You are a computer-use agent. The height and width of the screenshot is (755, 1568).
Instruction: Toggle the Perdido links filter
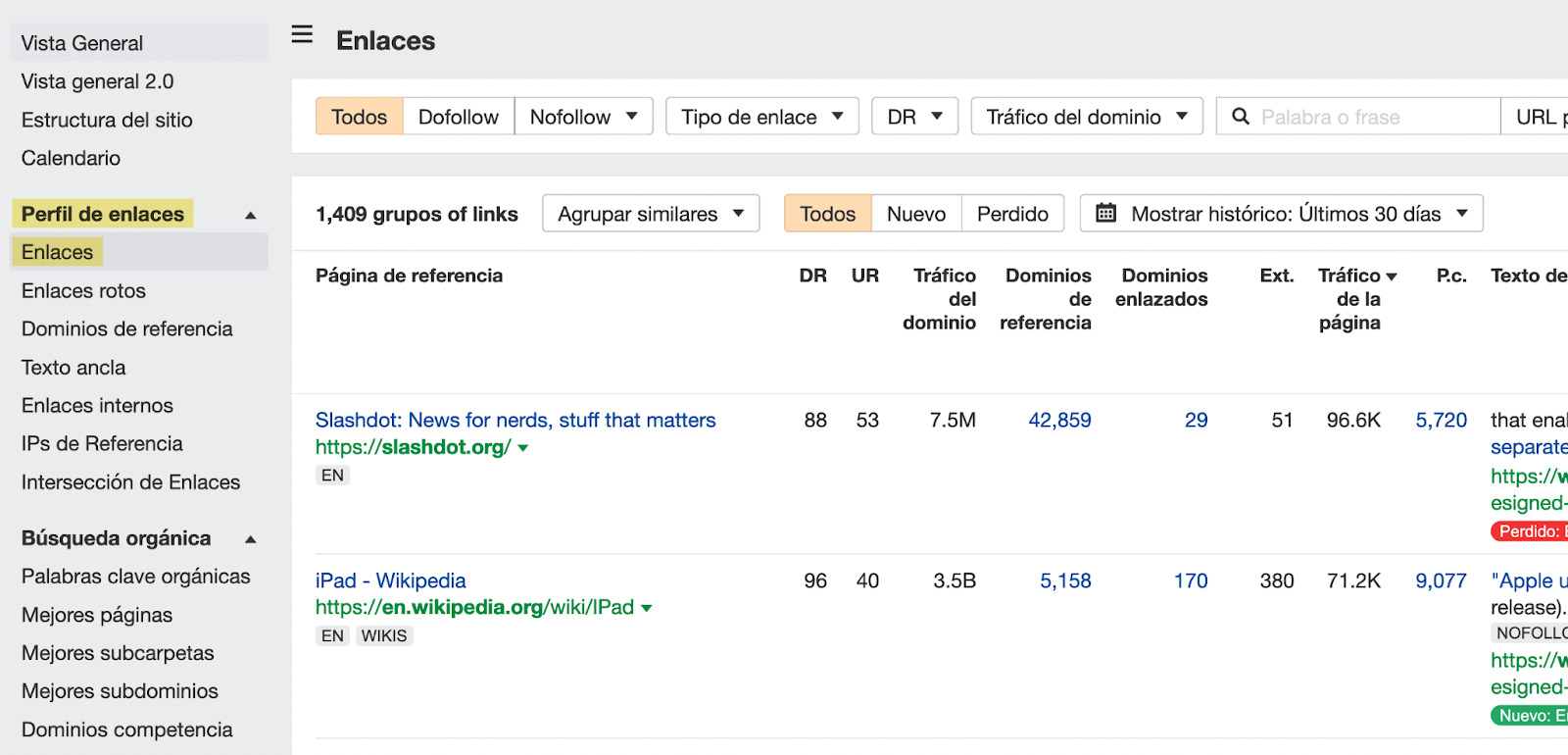tap(1012, 214)
